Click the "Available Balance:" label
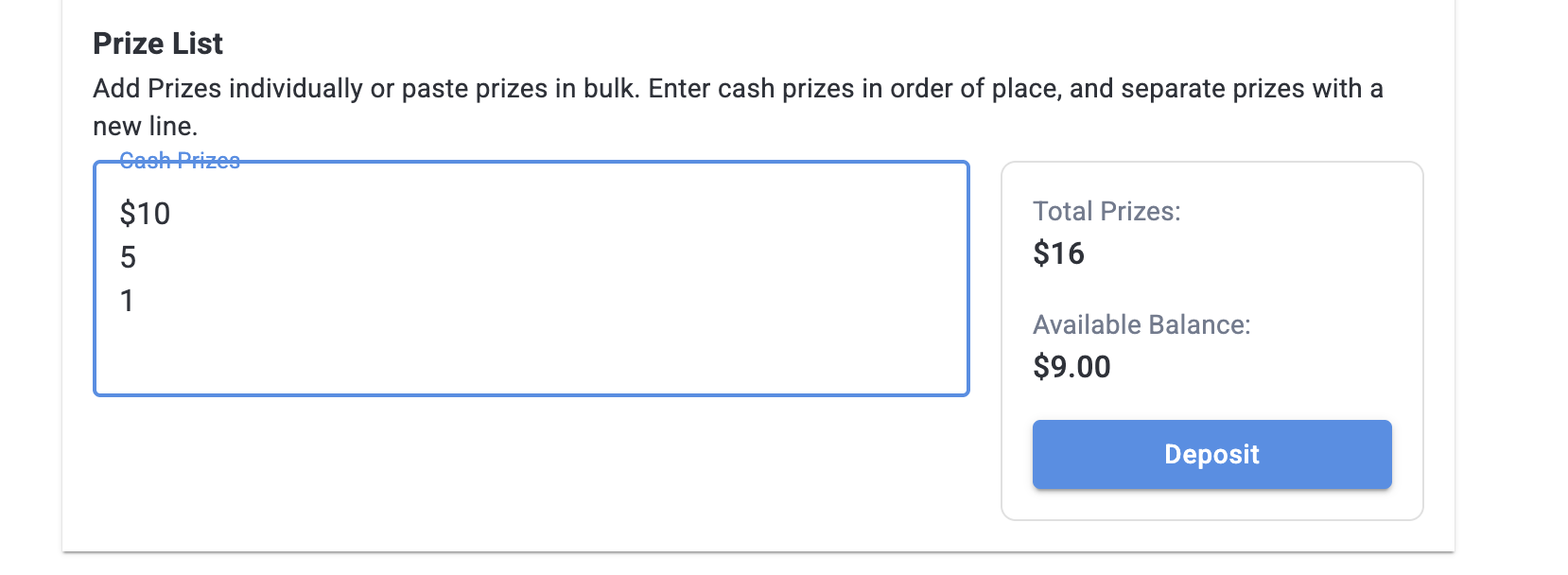1568x575 pixels. pos(1141,324)
